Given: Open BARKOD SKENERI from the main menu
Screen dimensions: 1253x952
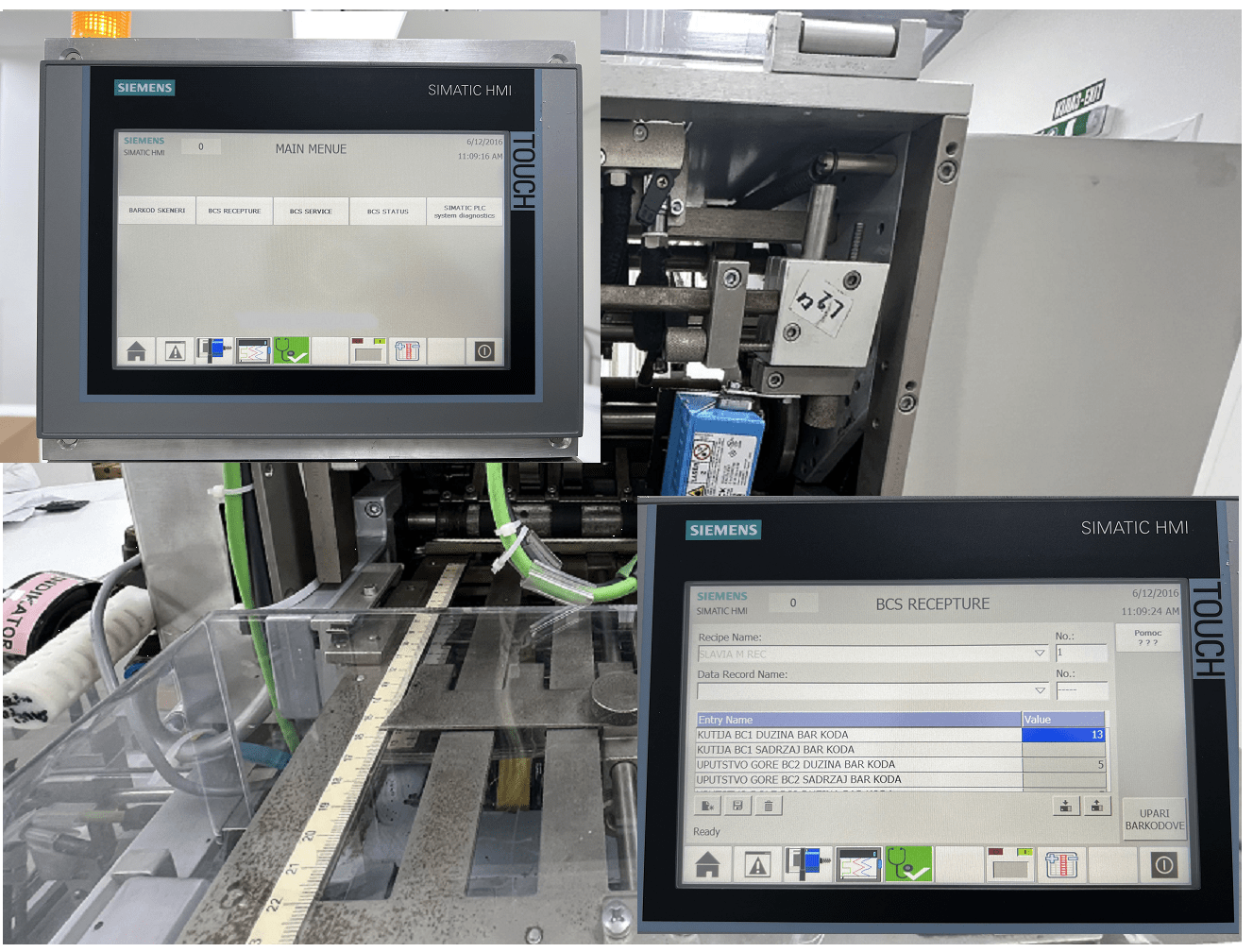Looking at the screenshot, I should point(157,211).
